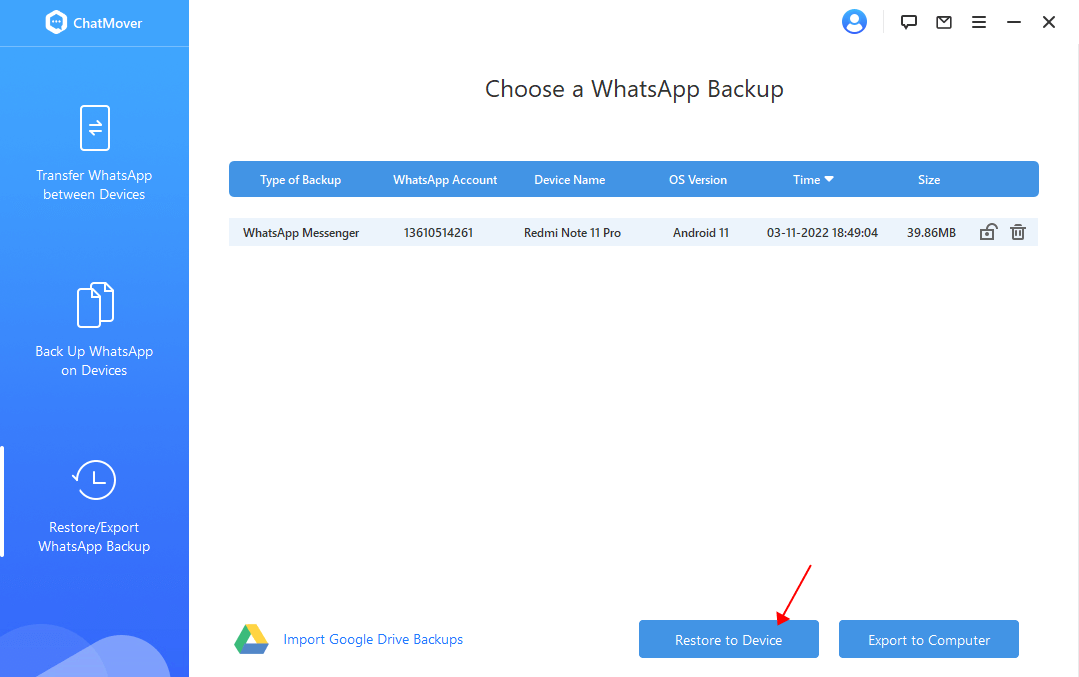Delete the Redmi Note 11 Pro backup
The image size is (1079, 677).
tap(1017, 231)
